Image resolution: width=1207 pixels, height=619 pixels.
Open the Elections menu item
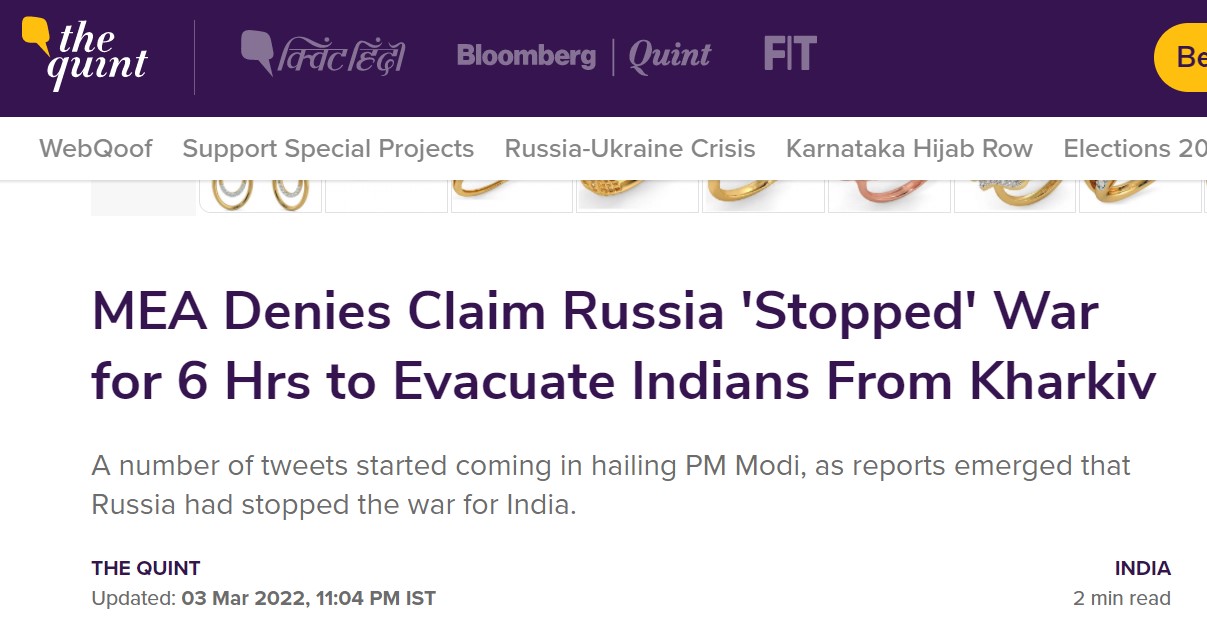click(1134, 149)
